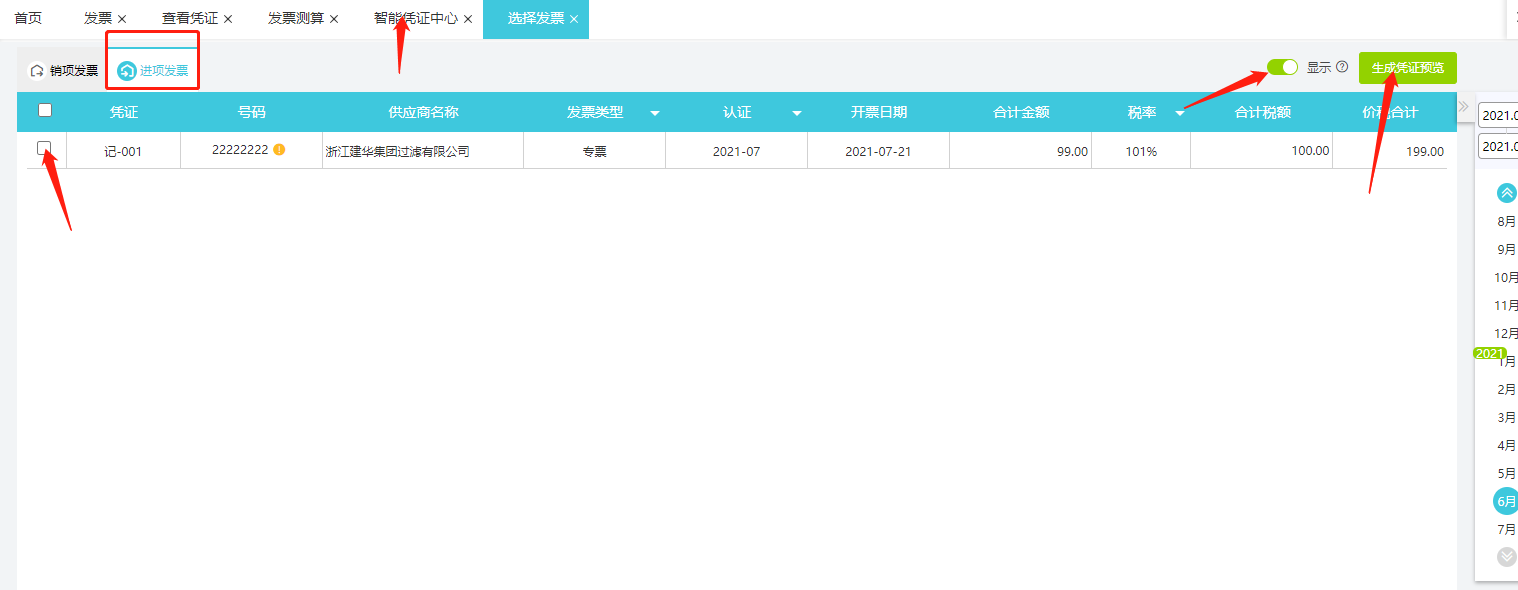1518x590 pixels.
Task: Click the 号码 column header
Action: tap(252, 112)
